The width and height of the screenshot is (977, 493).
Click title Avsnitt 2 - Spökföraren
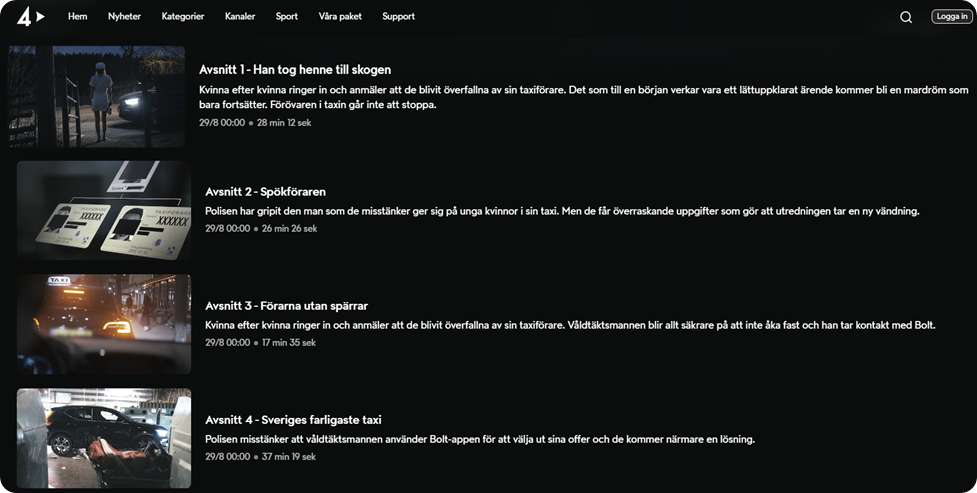[x=265, y=192]
